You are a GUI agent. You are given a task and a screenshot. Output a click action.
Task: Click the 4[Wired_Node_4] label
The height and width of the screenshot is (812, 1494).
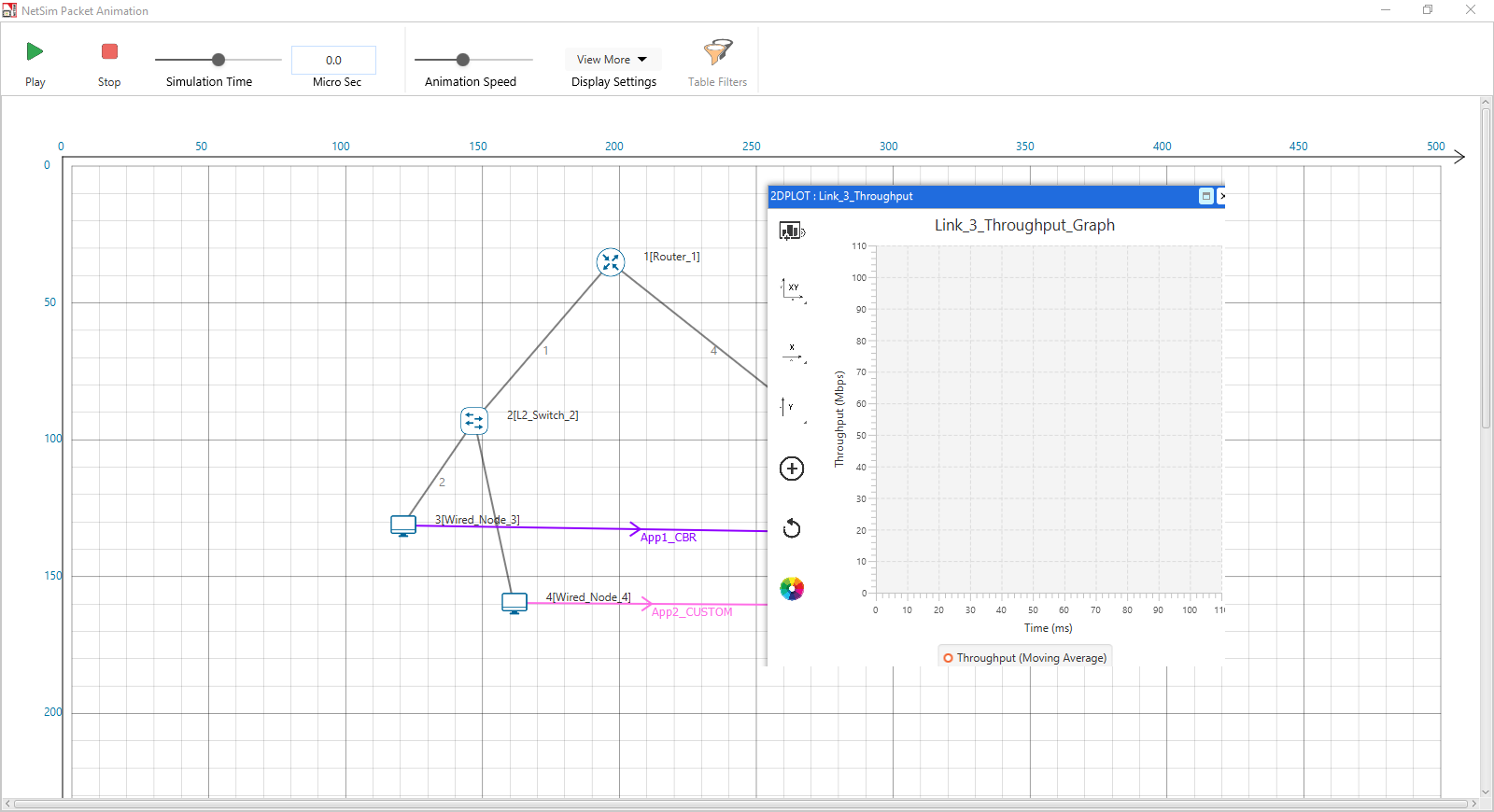pos(588,597)
